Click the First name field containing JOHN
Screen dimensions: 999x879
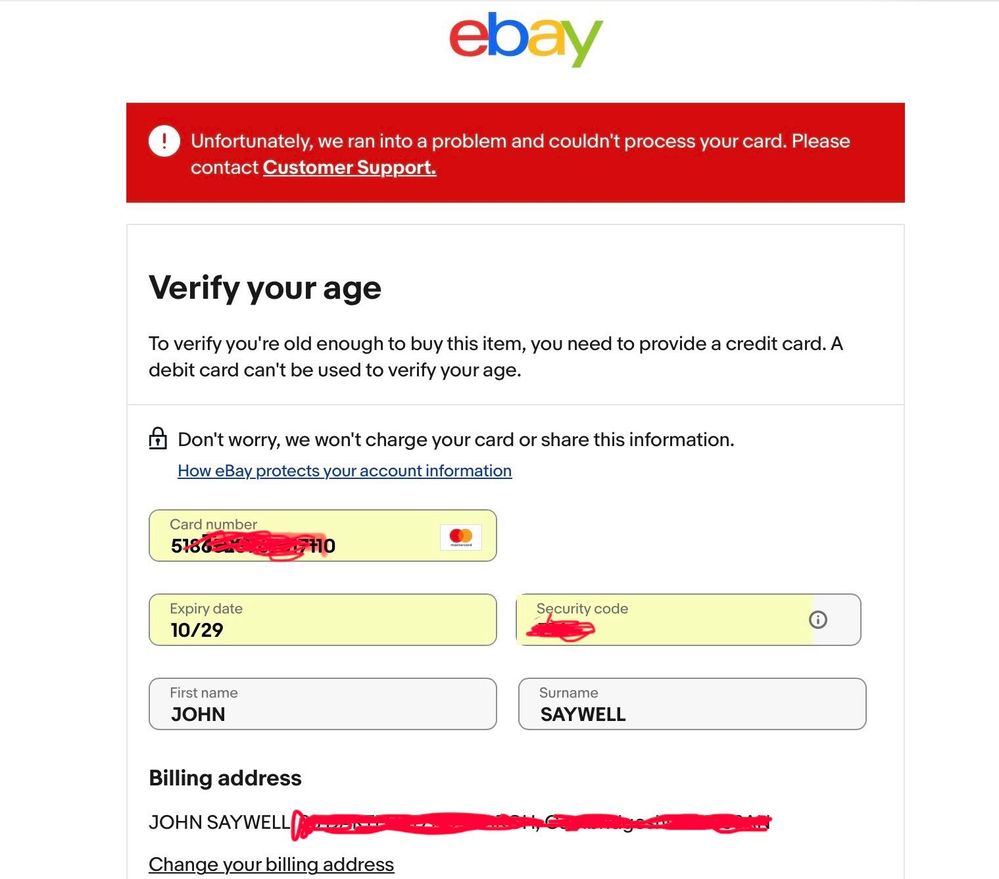tap(322, 704)
